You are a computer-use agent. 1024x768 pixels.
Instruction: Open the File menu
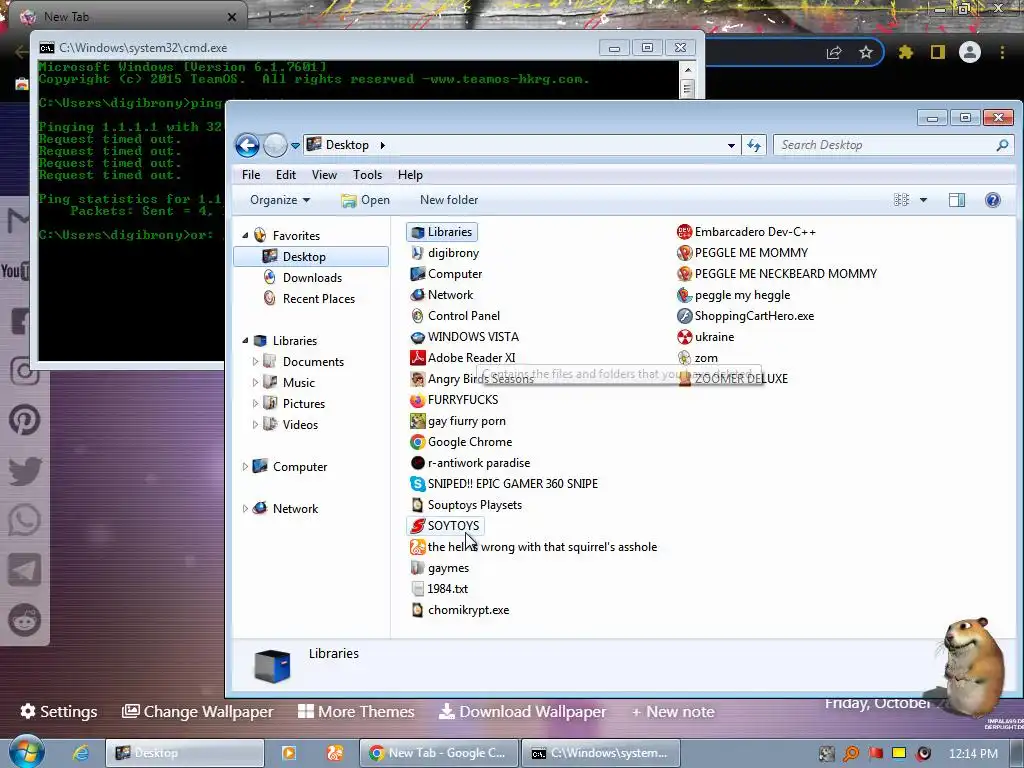pyautogui.click(x=251, y=174)
